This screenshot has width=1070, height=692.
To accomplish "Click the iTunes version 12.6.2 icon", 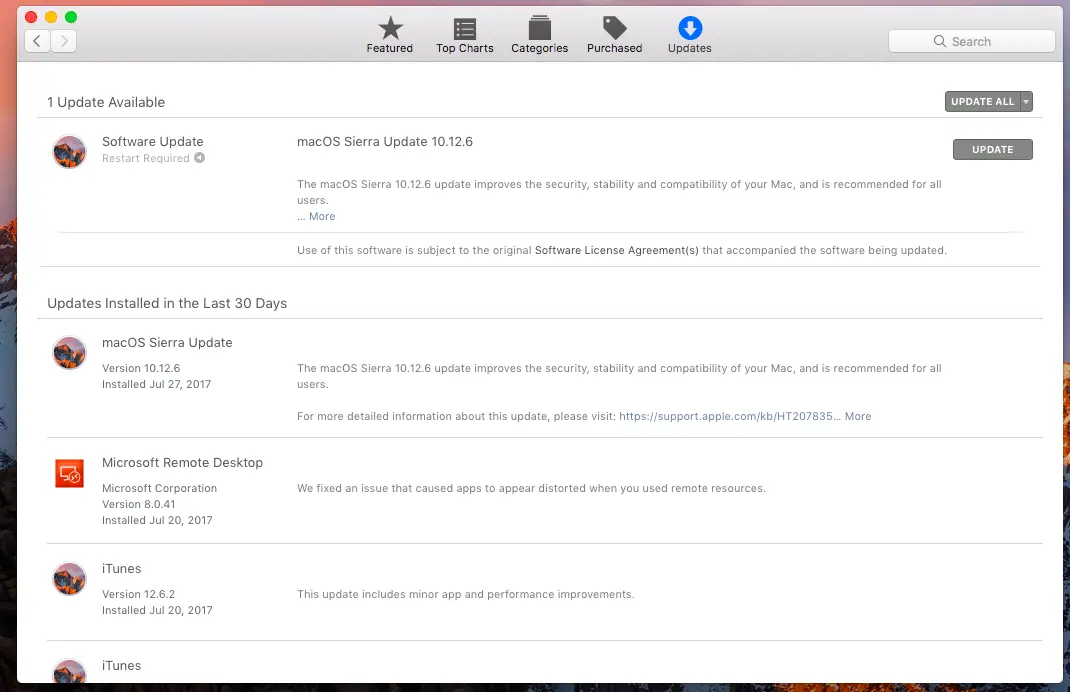I will [70, 579].
